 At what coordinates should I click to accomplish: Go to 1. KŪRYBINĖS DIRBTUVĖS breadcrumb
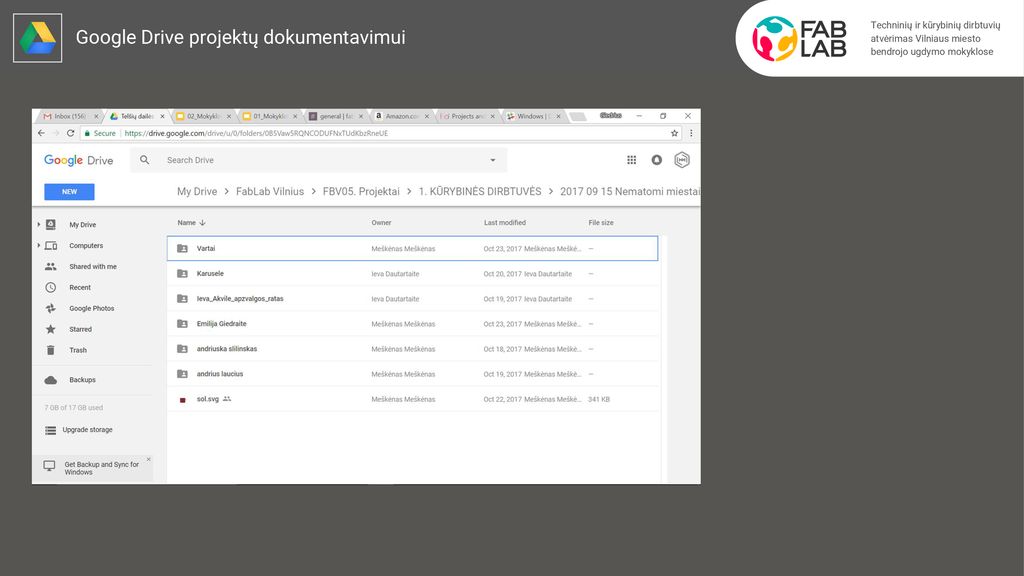(480, 191)
